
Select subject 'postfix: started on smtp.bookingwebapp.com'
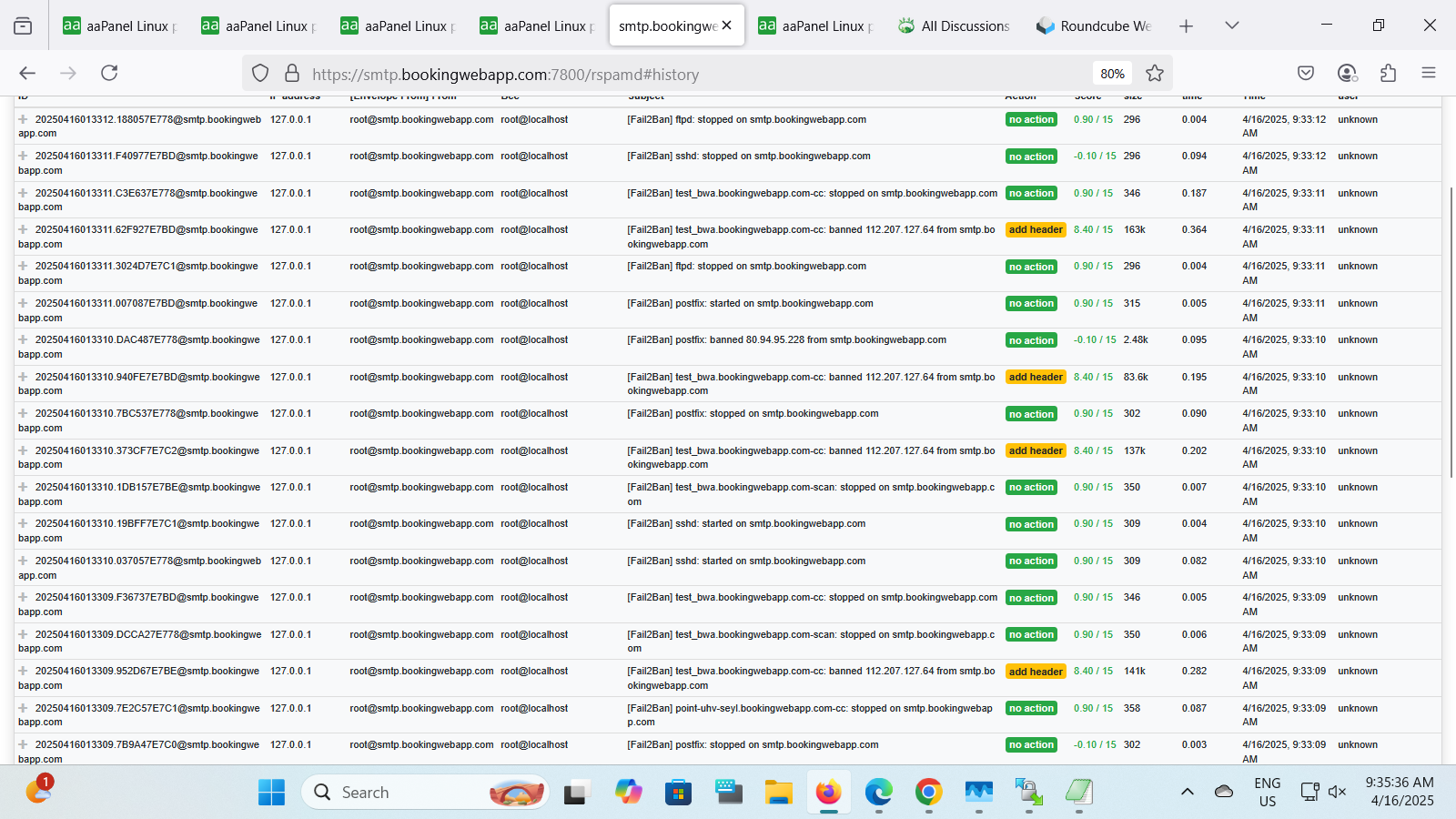click(x=750, y=303)
